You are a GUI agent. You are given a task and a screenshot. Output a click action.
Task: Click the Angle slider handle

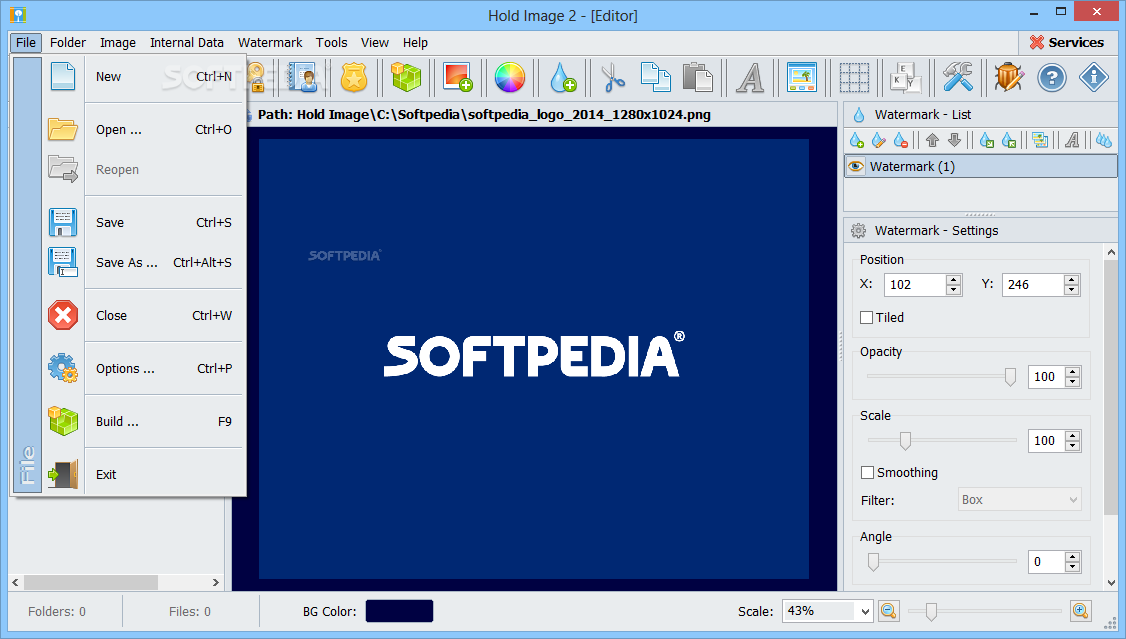pyautogui.click(x=873, y=562)
